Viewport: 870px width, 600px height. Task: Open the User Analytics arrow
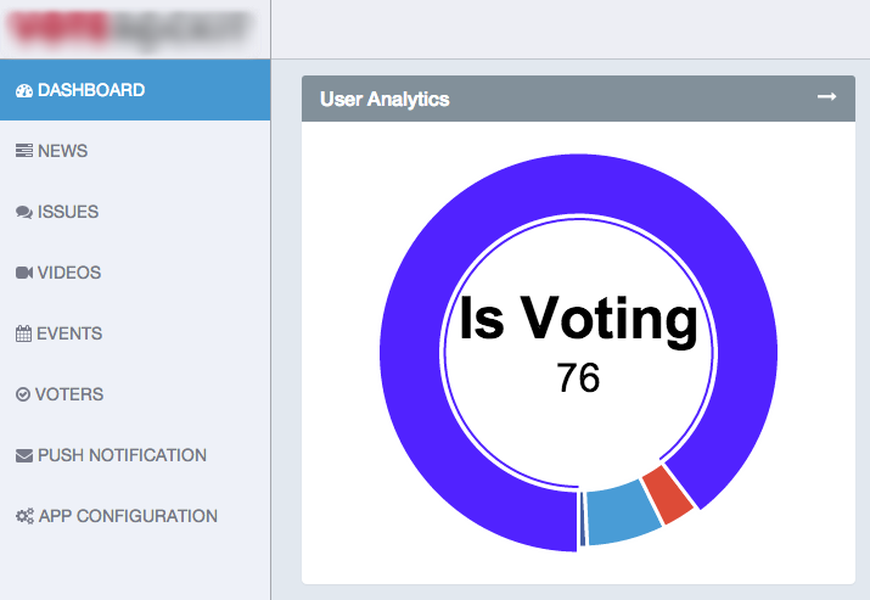tap(826, 97)
